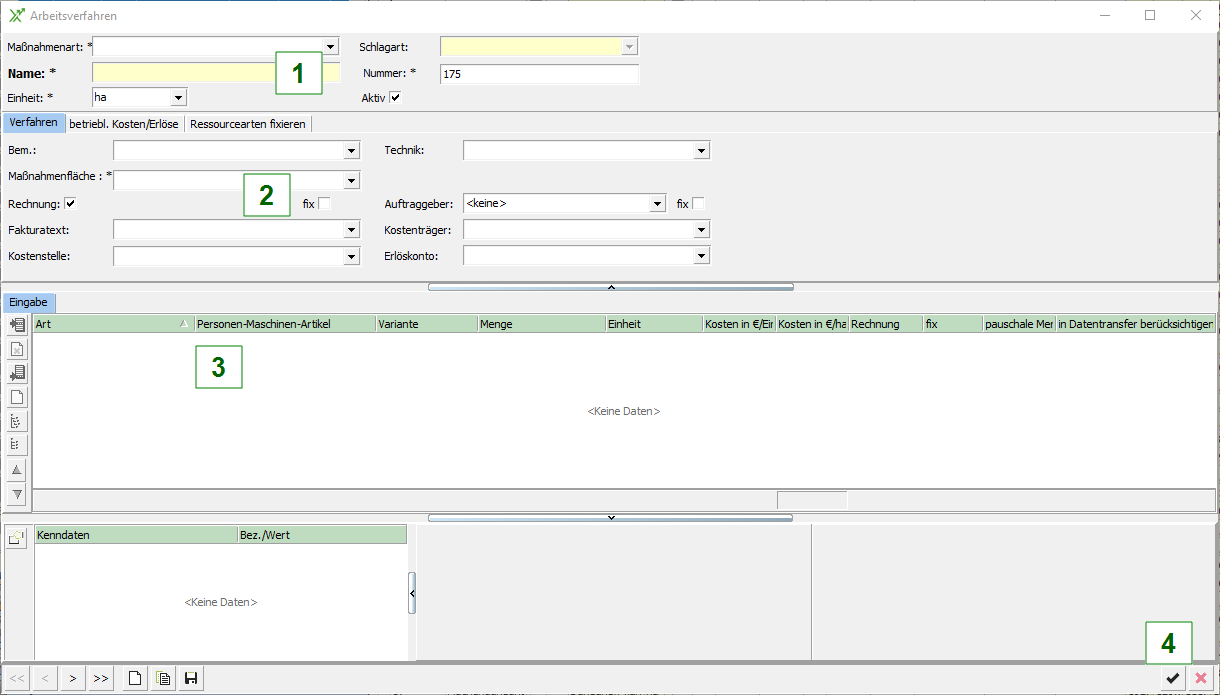1220x695 pixels.
Task: Expand the Einheit dropdown showing ha
Action: [x=178, y=97]
